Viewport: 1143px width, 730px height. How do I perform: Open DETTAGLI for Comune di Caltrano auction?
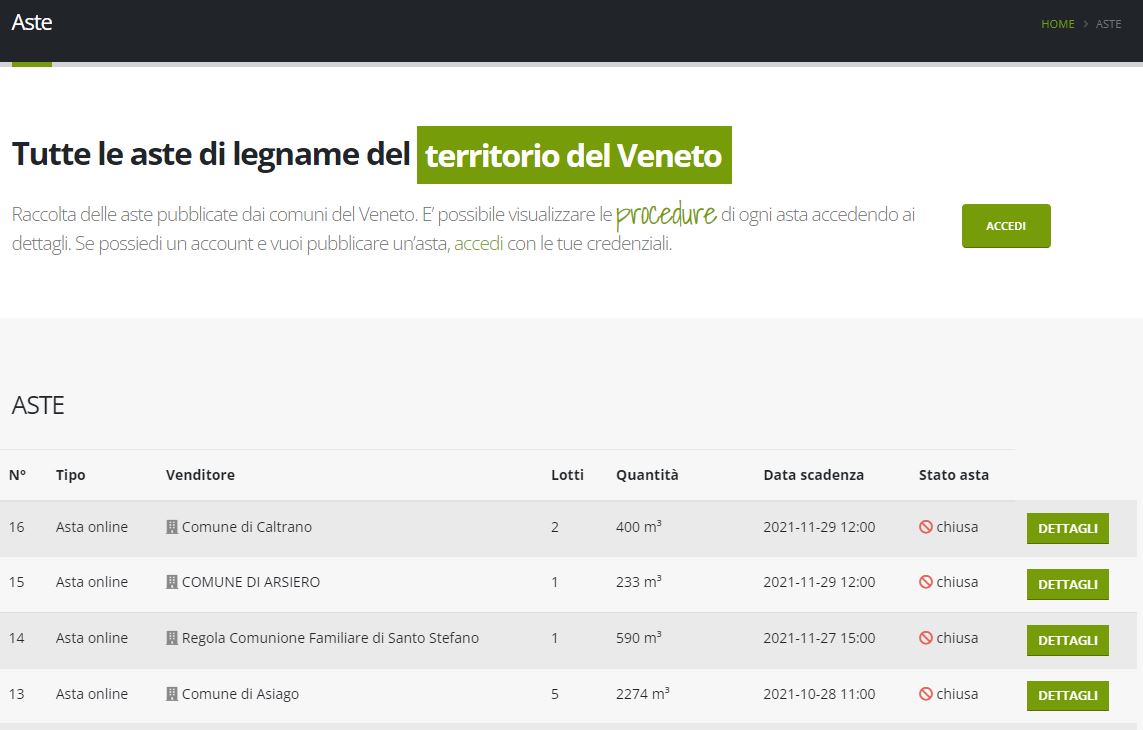tap(1067, 529)
